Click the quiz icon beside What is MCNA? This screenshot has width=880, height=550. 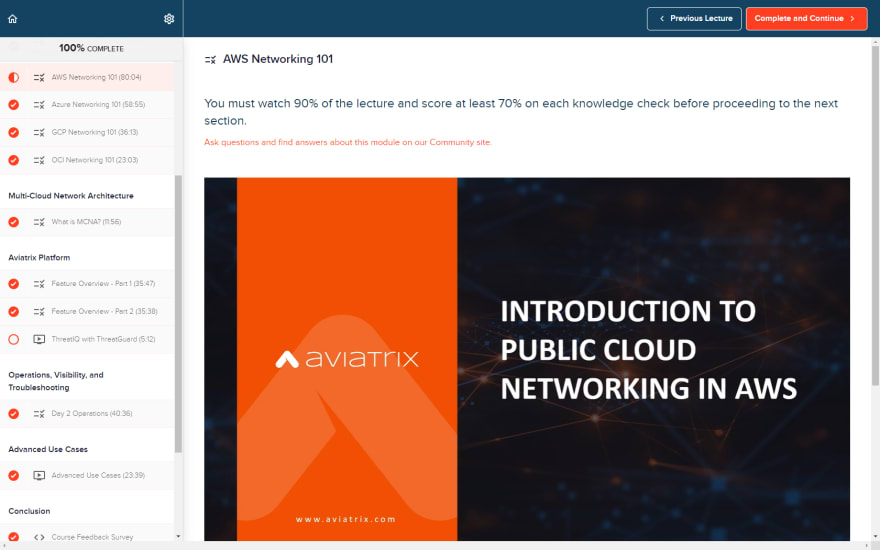click(39, 222)
